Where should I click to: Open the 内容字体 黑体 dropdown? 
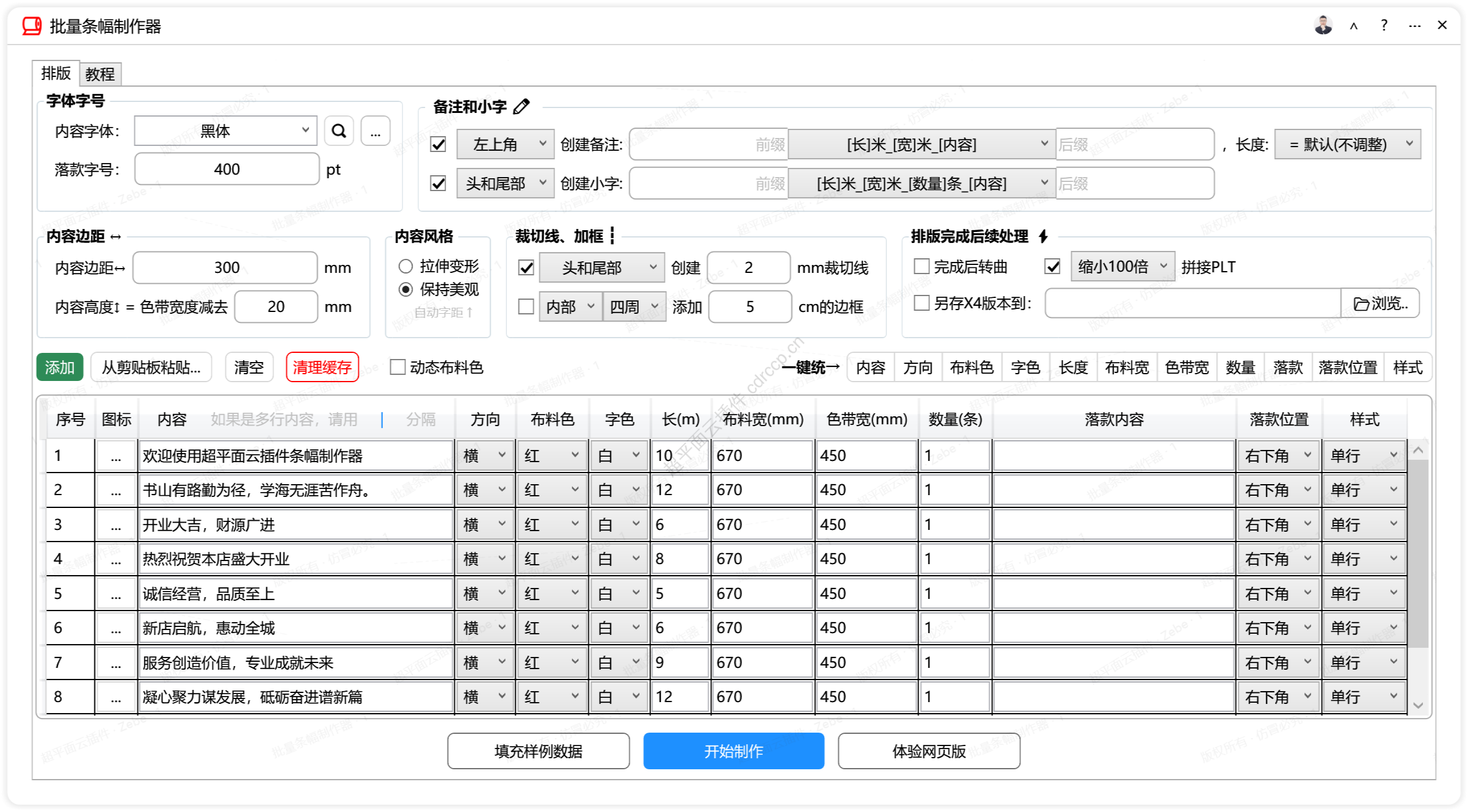pyautogui.click(x=225, y=131)
